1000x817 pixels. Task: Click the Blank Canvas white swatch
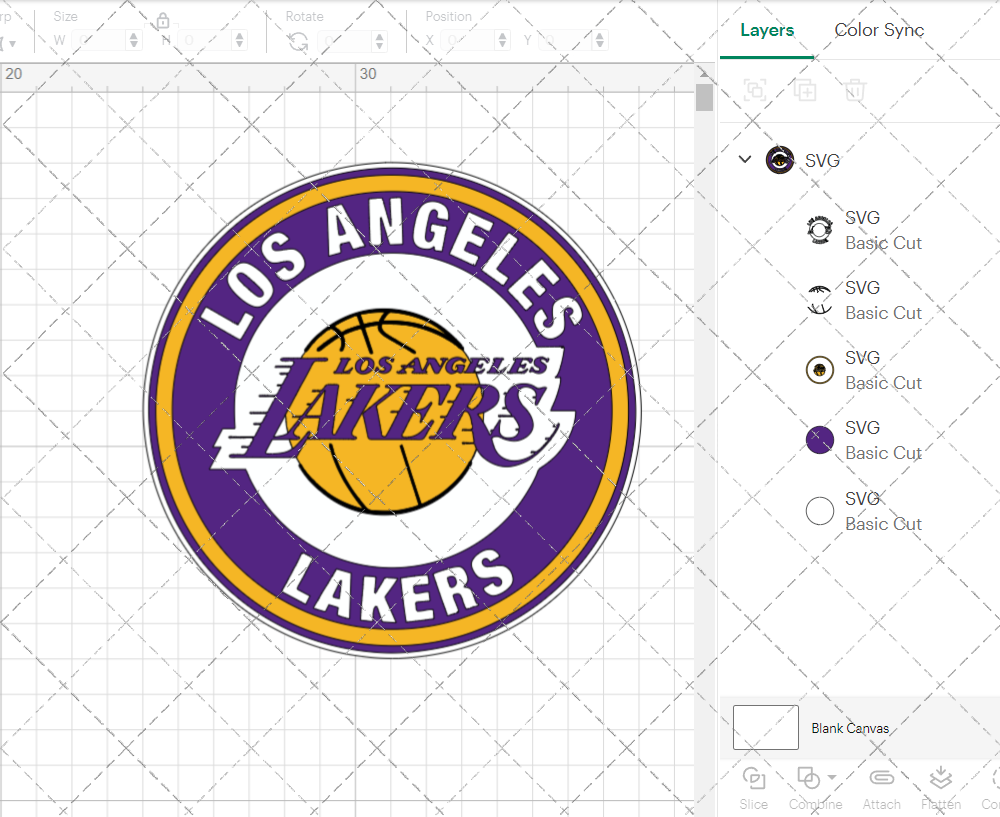point(765,727)
